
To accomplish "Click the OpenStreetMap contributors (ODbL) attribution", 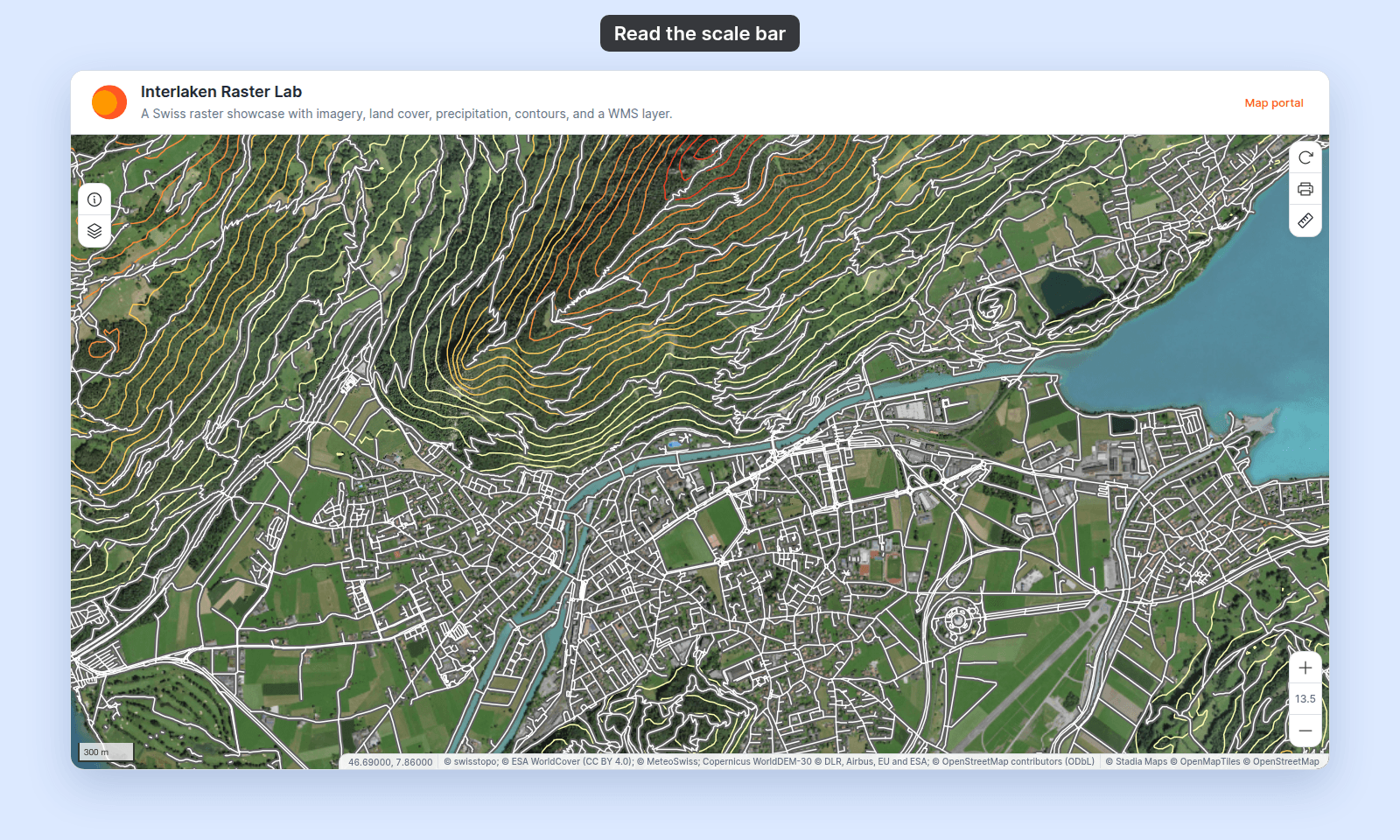I will [1013, 762].
